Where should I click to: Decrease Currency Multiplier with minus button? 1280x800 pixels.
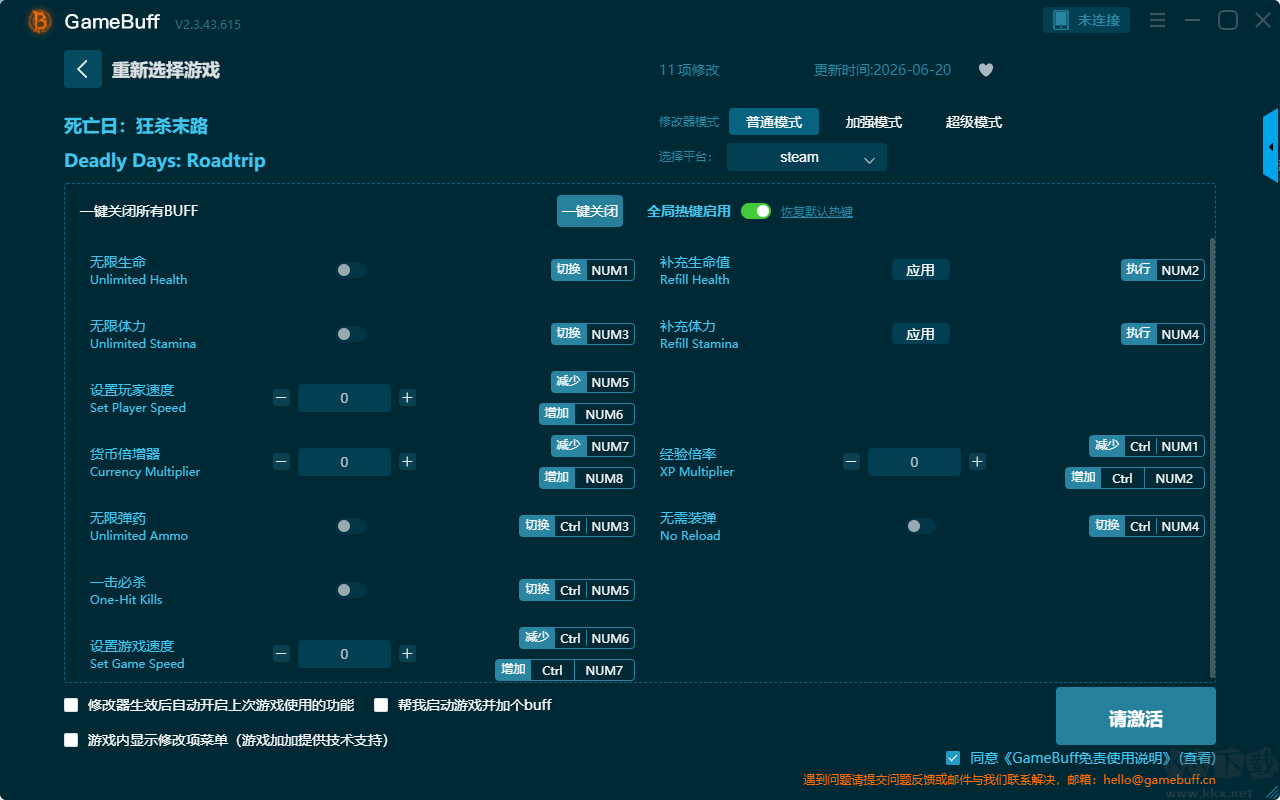(281, 462)
